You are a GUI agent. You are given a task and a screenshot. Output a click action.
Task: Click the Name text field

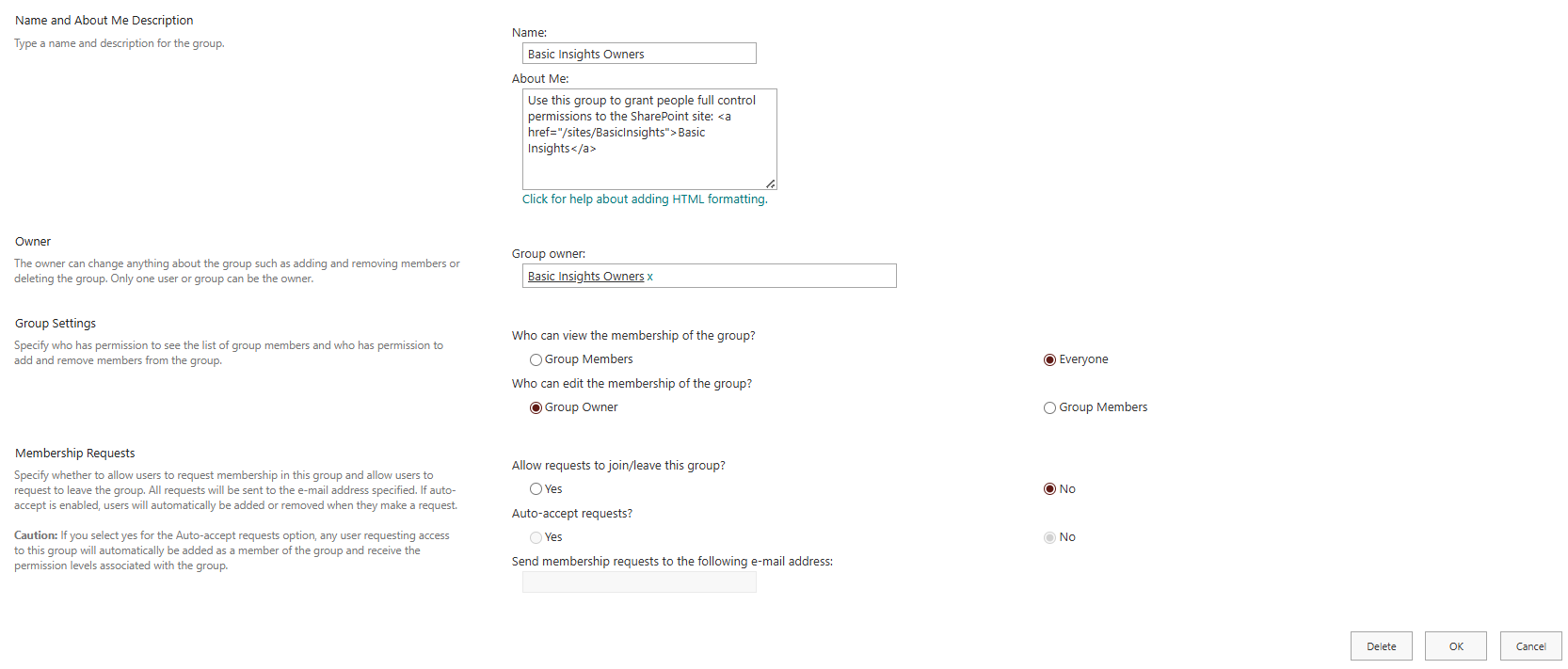coord(639,54)
